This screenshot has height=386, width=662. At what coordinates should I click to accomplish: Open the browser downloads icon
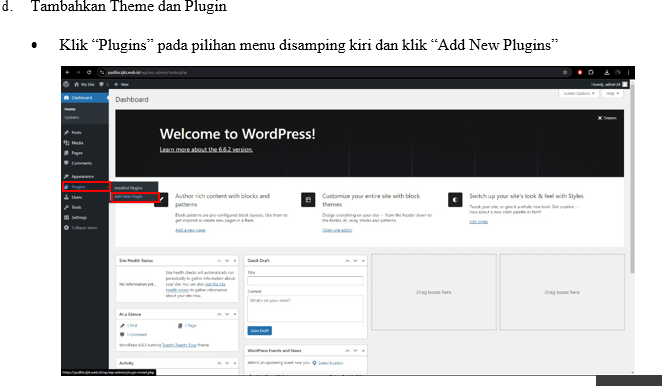point(607,72)
